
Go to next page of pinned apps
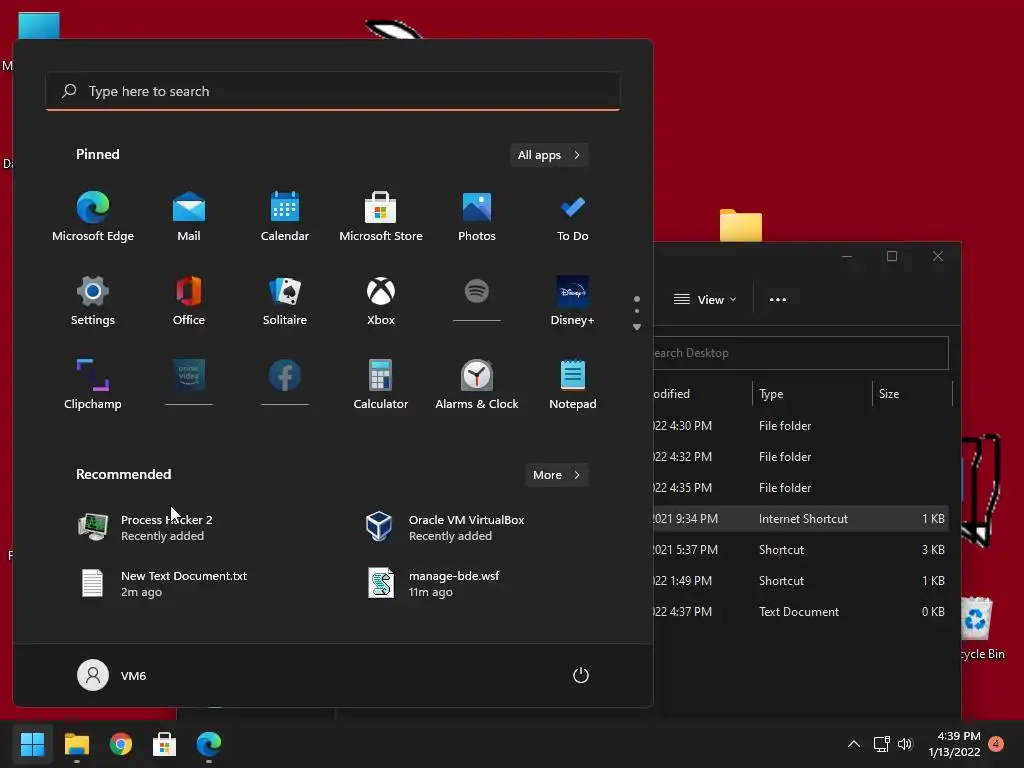point(637,327)
